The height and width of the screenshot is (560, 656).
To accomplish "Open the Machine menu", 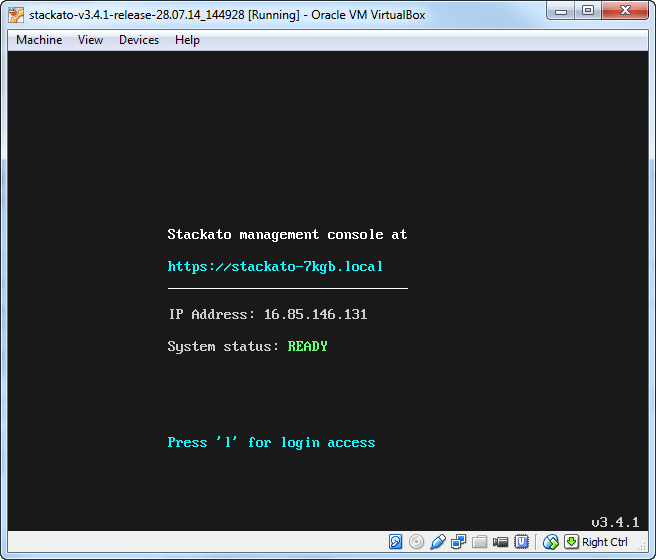I will (x=39, y=40).
